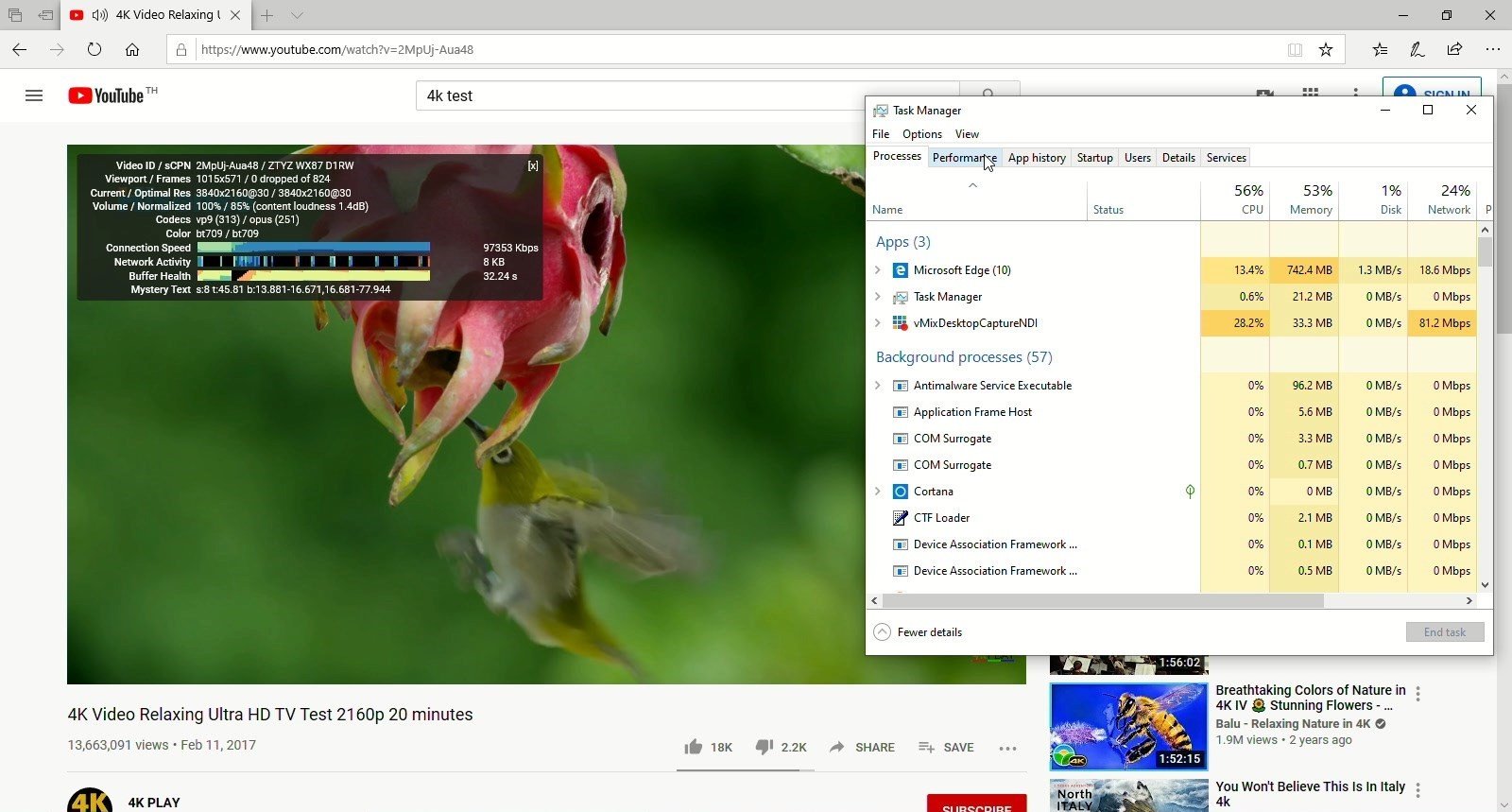Click the Status column header

point(1143,200)
